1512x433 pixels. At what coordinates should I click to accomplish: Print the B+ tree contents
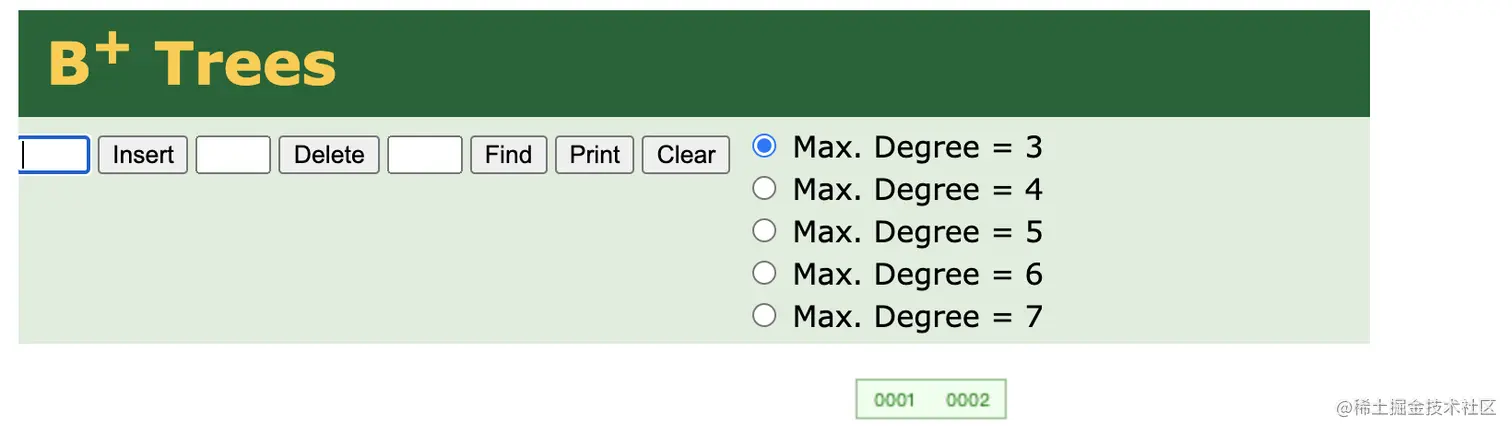[595, 155]
